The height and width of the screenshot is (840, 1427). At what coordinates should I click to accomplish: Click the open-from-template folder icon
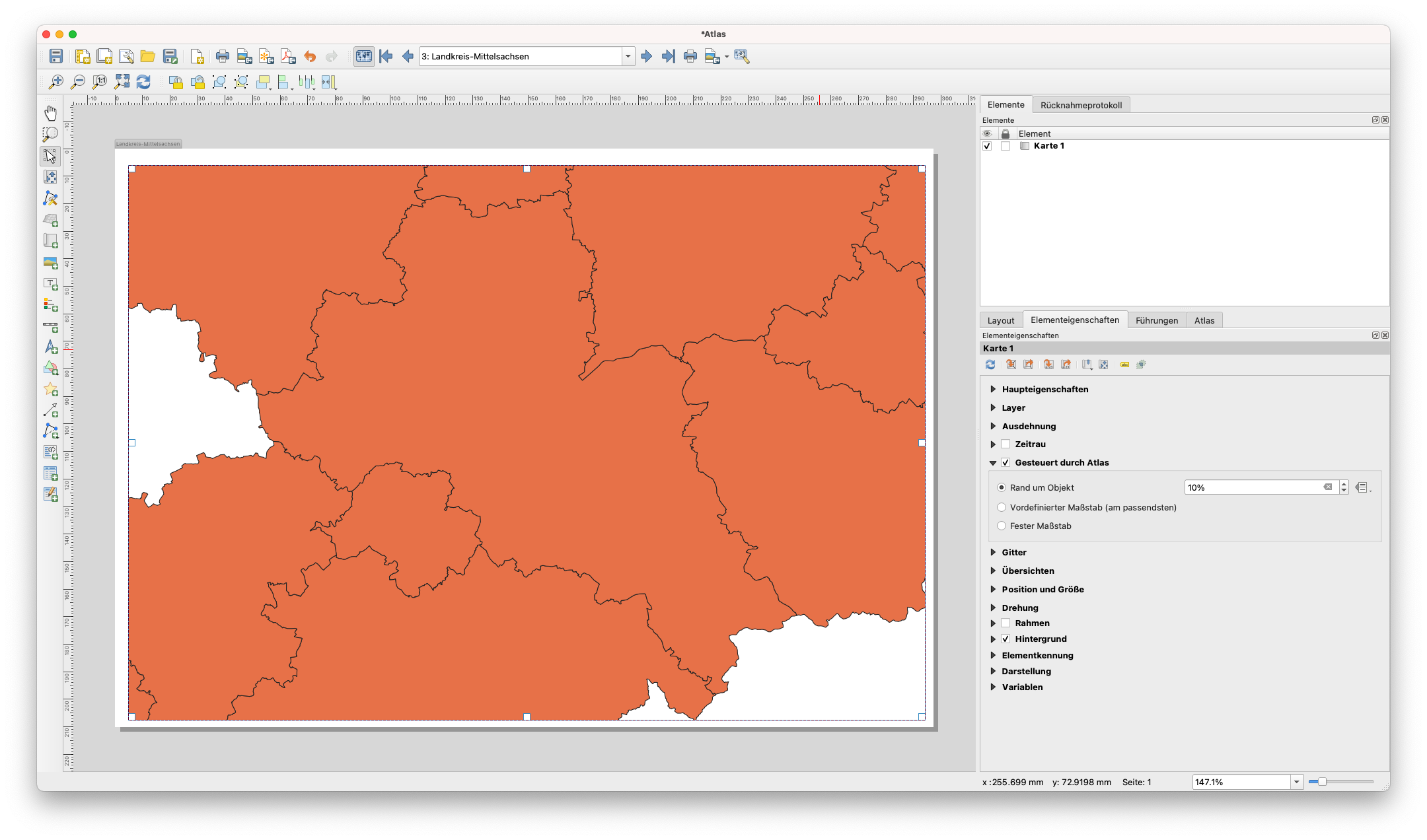(x=148, y=56)
